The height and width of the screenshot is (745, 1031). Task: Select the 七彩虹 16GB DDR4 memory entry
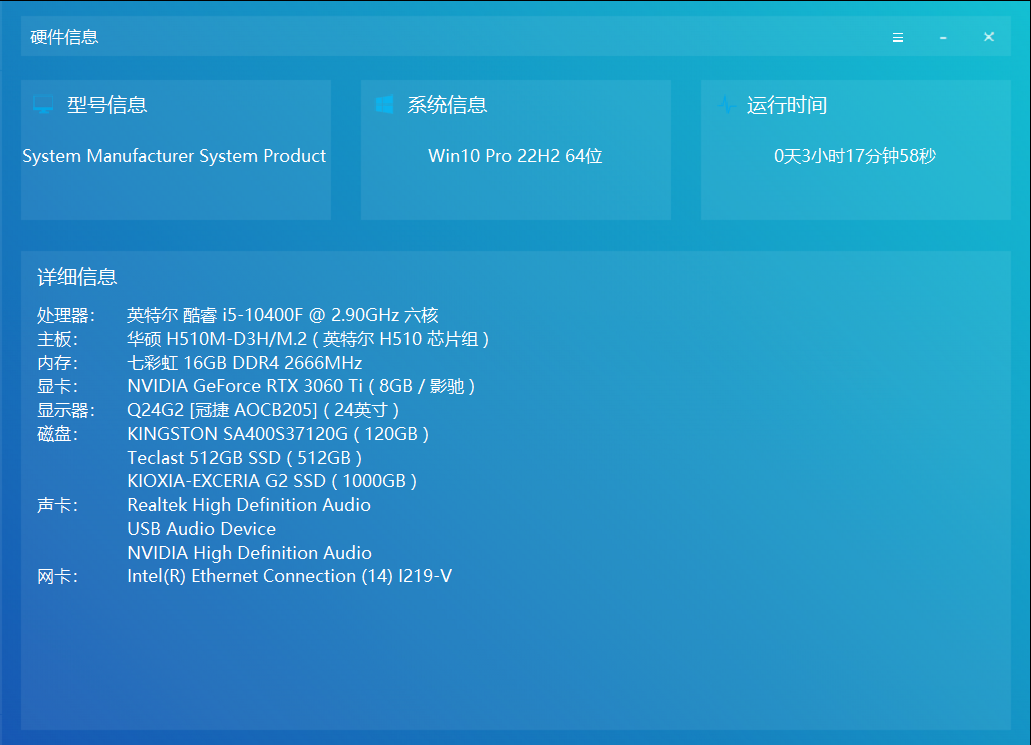pos(245,363)
